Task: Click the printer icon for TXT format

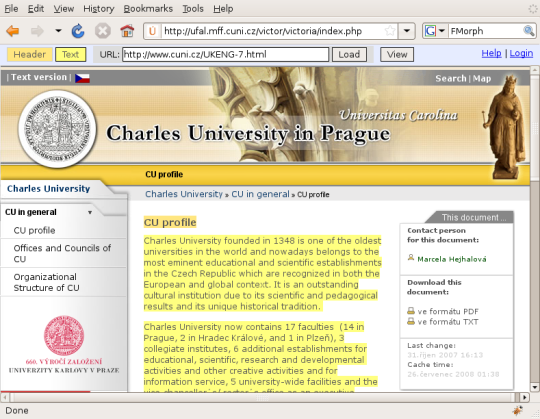Action: point(411,322)
